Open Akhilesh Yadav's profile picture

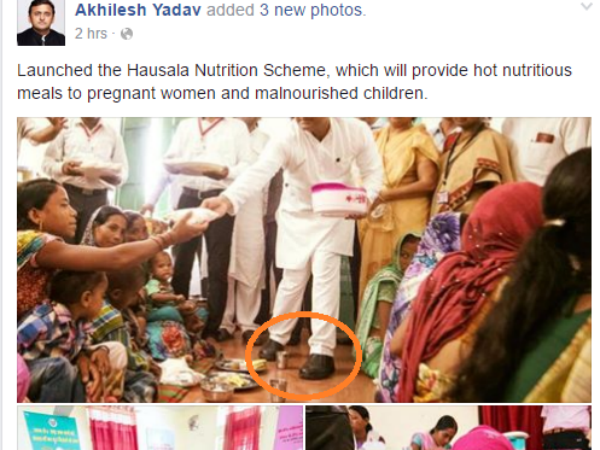point(41,23)
